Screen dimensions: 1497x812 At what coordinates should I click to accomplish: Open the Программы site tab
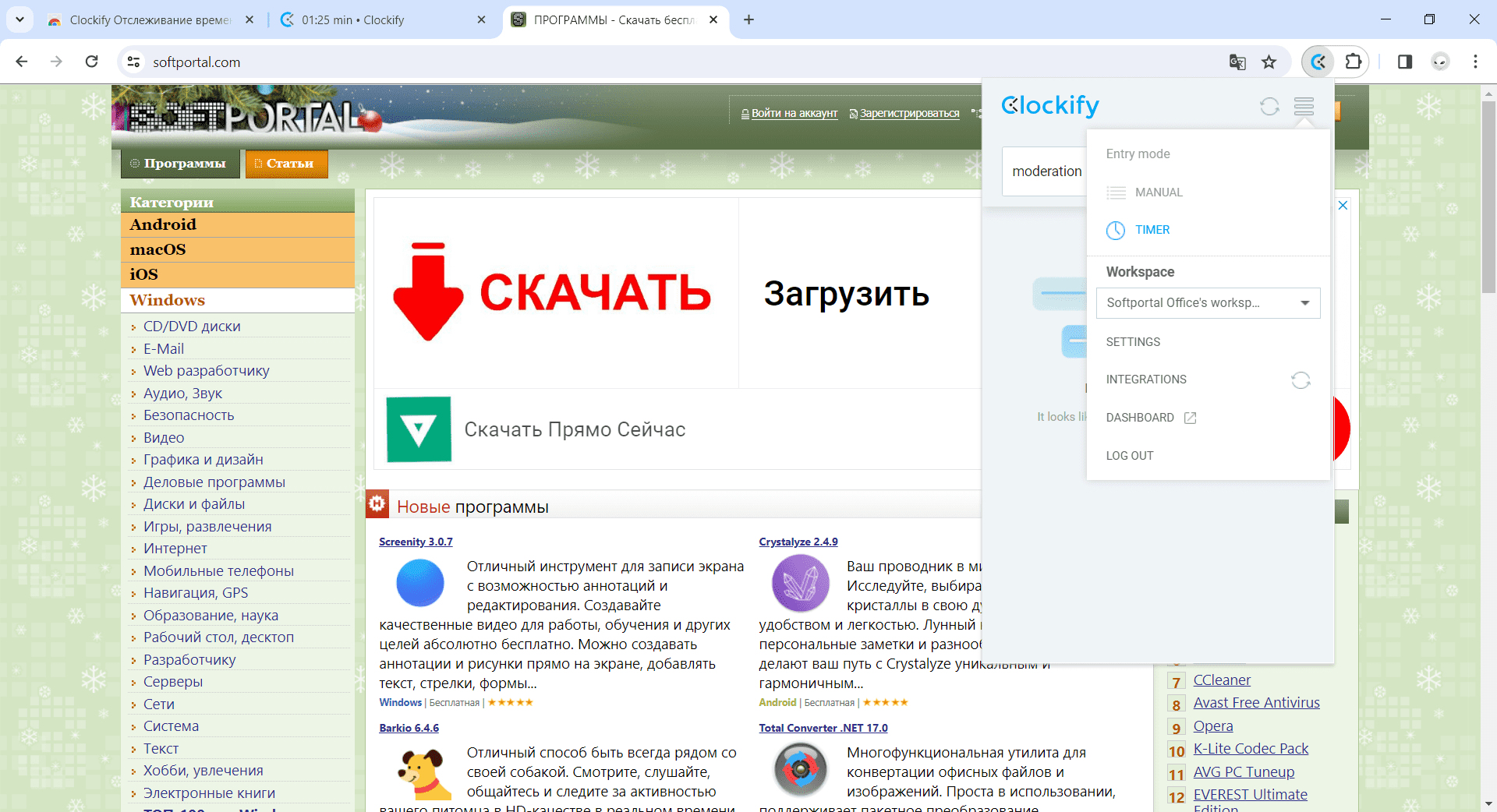[x=180, y=164]
